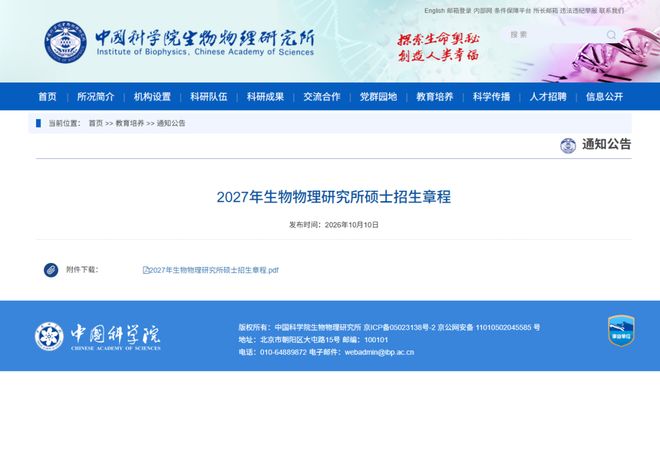
Task: Open the 所况简介 navigation menu
Action: [96, 97]
